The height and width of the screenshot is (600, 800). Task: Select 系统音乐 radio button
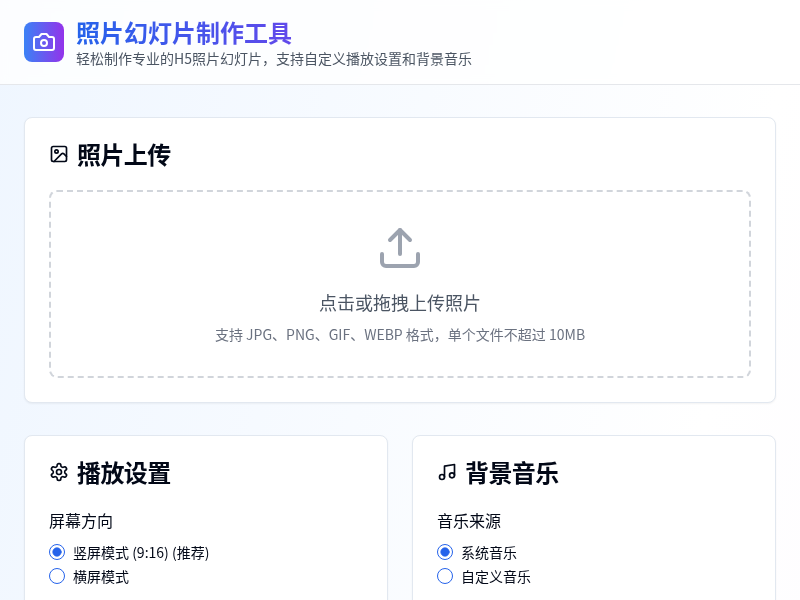tap(445, 552)
